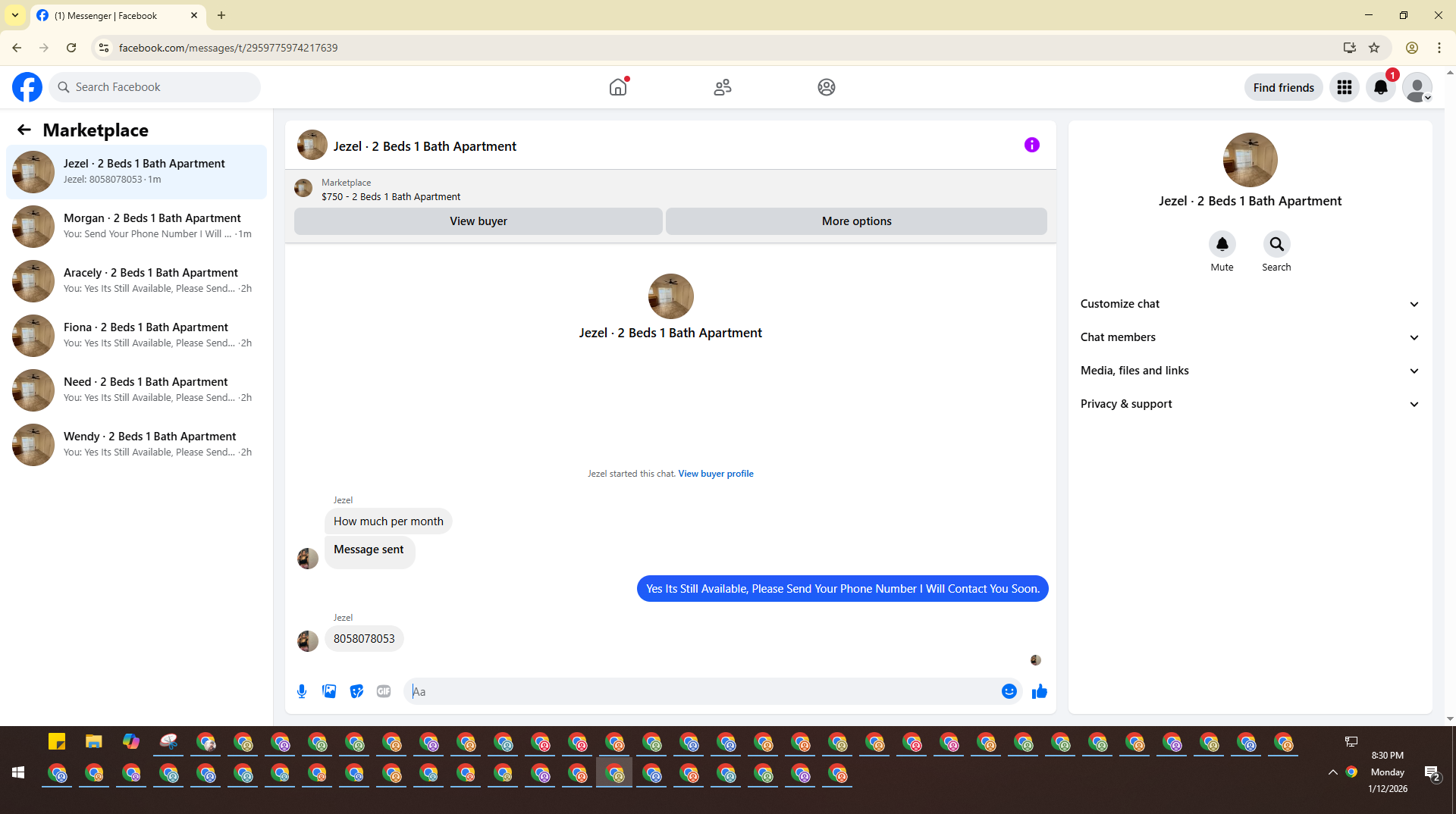This screenshot has width=1456, height=814.
Task: Toggle the conversation information icon
Action: (1032, 145)
